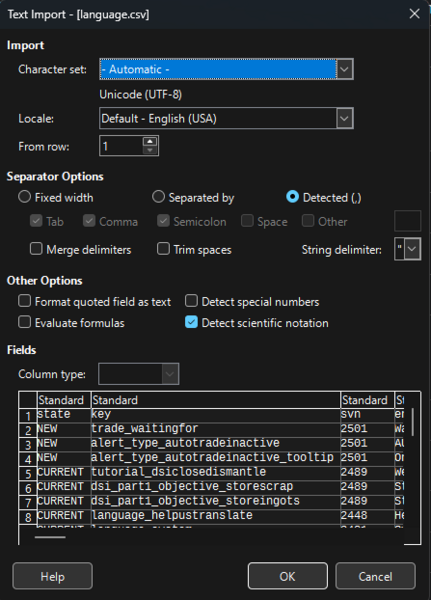Open the Column type dropdown
The image size is (431, 600).
click(139, 374)
